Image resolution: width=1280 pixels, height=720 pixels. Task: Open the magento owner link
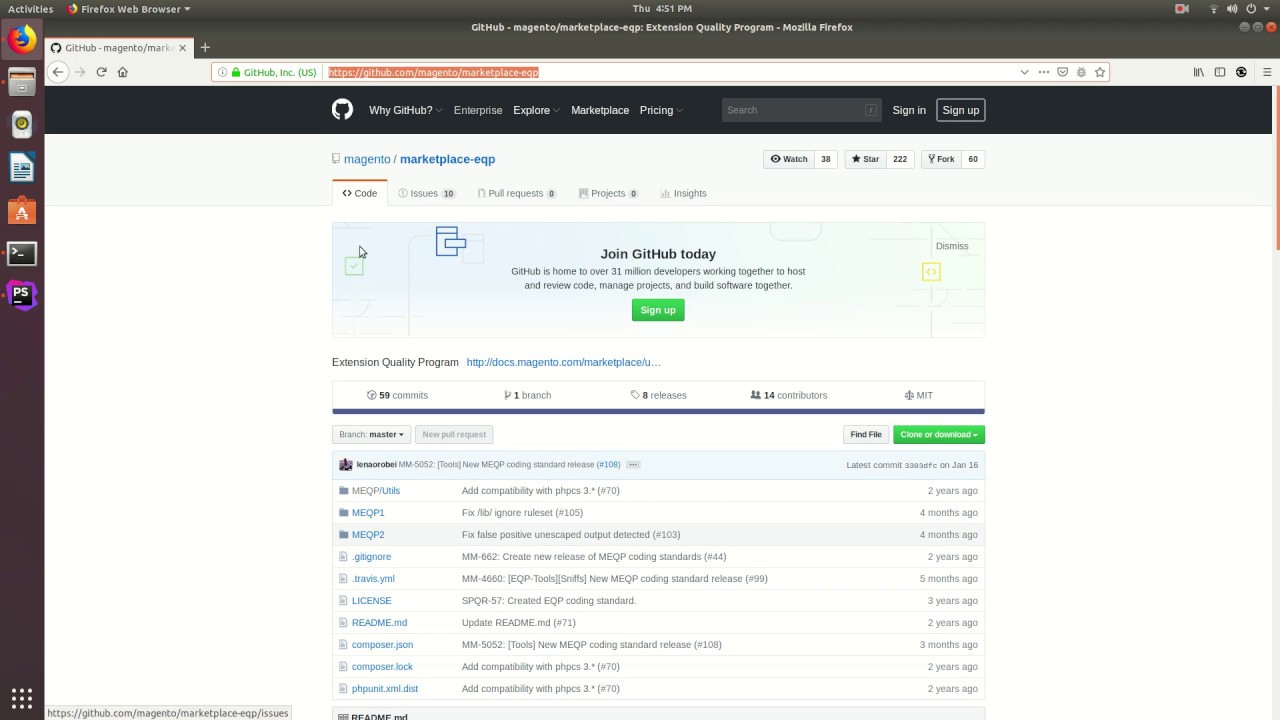click(367, 159)
